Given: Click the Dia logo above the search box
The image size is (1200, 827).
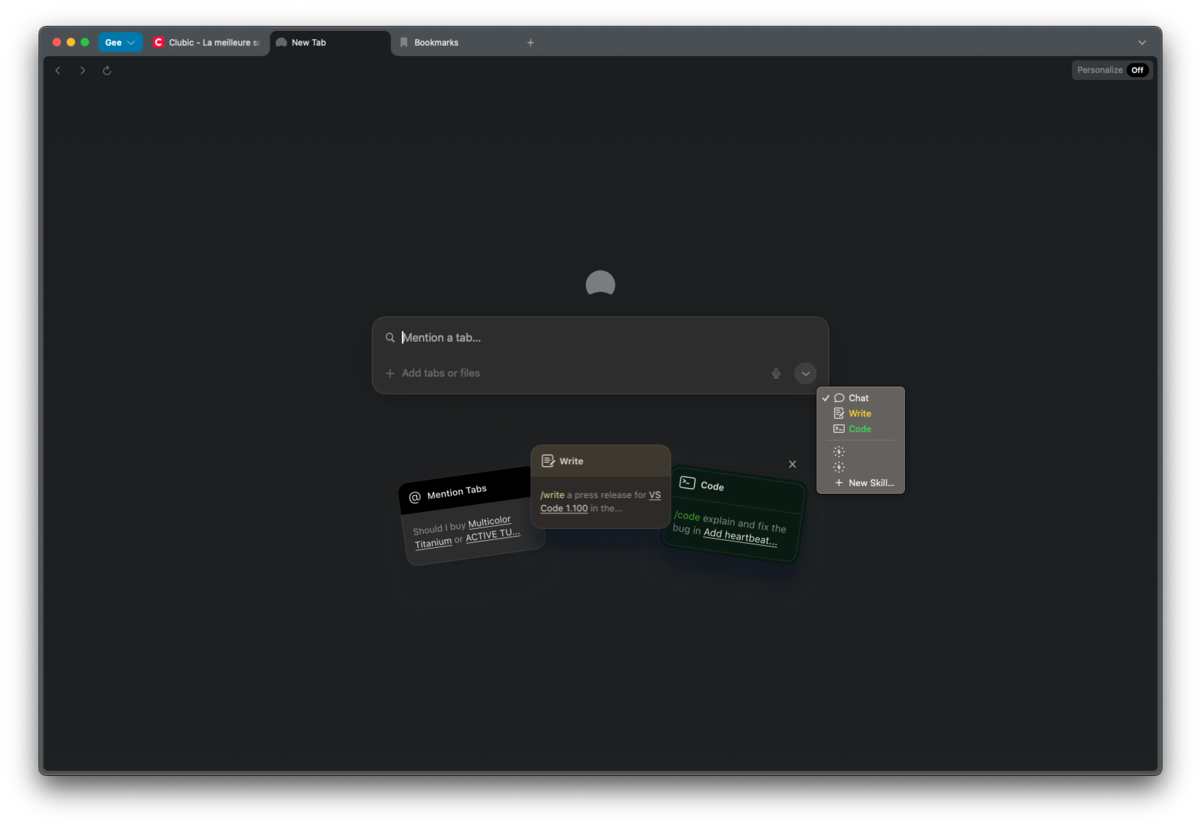Looking at the screenshot, I should point(600,284).
